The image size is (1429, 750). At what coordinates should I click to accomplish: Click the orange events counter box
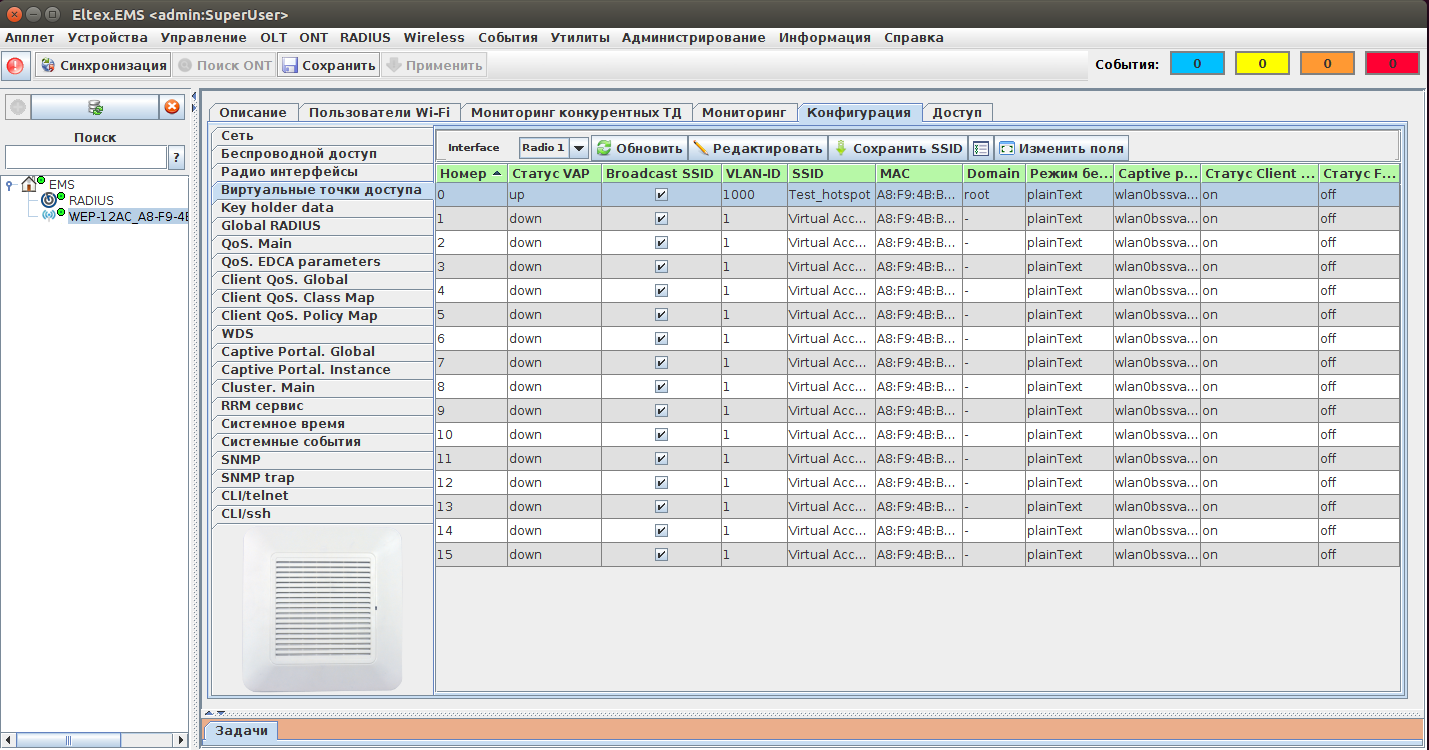coord(1327,64)
